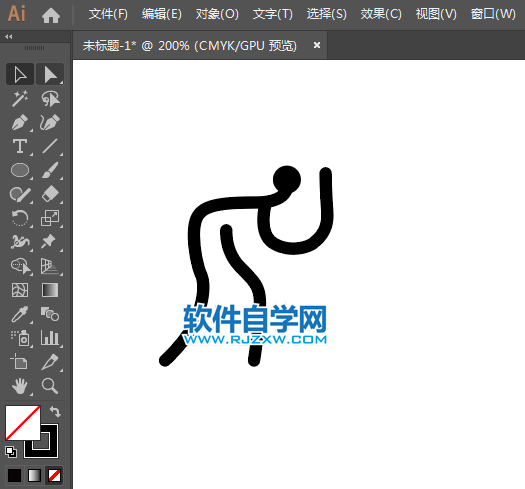Select the Direct Selection tool
Screen dimensions: 525x489
pos(50,74)
